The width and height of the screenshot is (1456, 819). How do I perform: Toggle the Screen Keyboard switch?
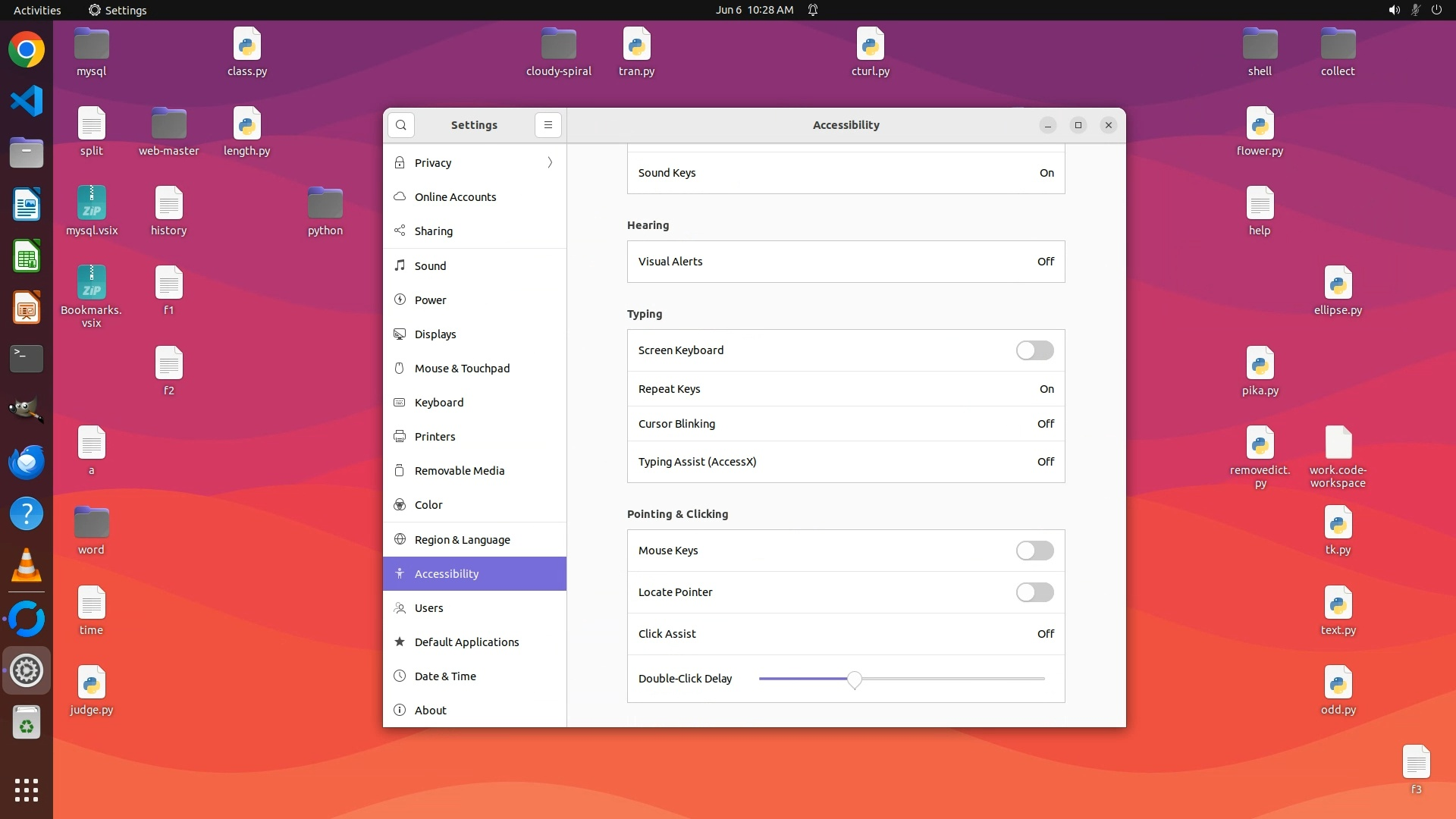click(1034, 350)
